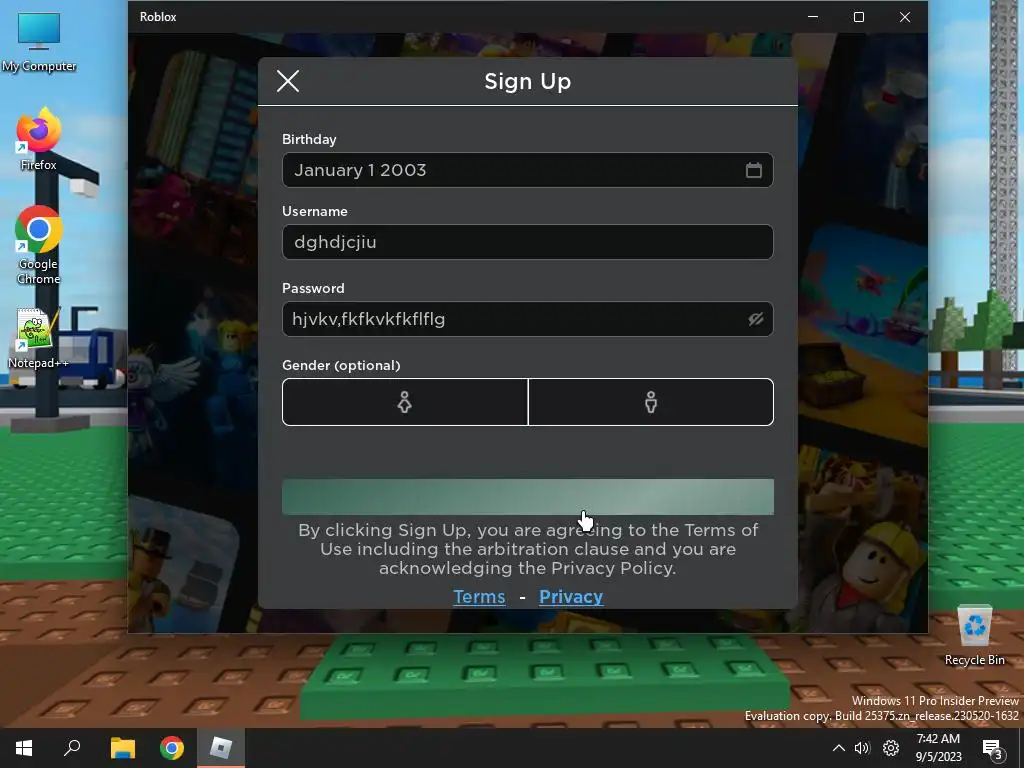The width and height of the screenshot is (1024, 768).
Task: Show hidden system tray icons
Action: coord(839,748)
